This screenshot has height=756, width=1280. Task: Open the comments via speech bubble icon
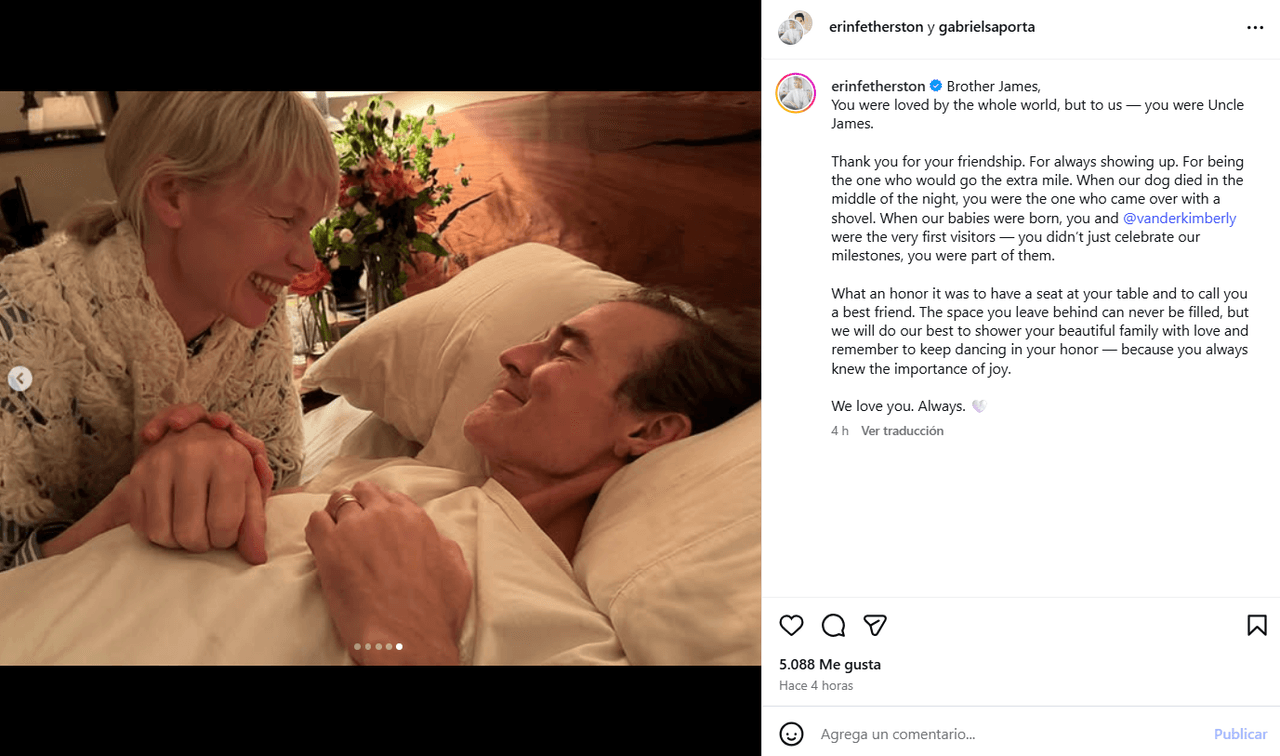tap(833, 625)
